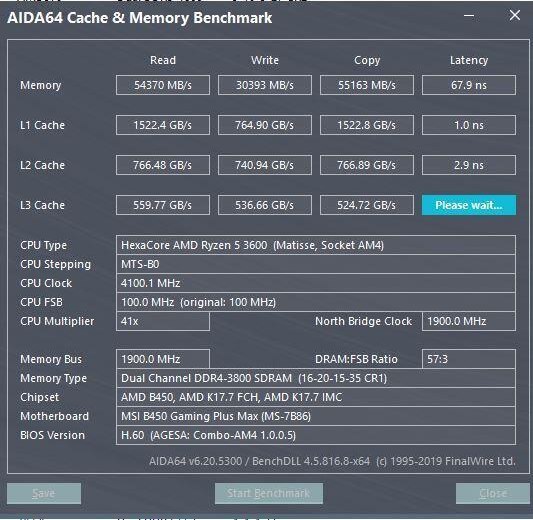This screenshot has width=533, height=520.
Task: Click the CPU Type label
Action: click(44, 245)
